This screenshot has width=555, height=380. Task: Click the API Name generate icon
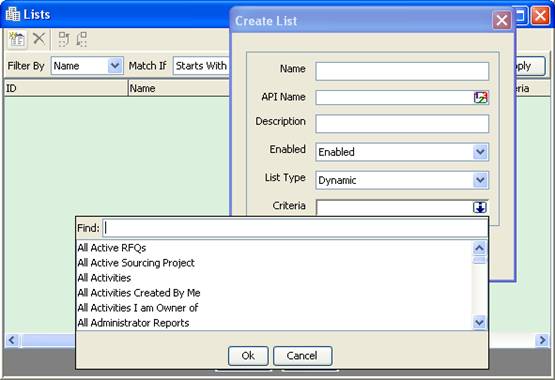[x=481, y=97]
